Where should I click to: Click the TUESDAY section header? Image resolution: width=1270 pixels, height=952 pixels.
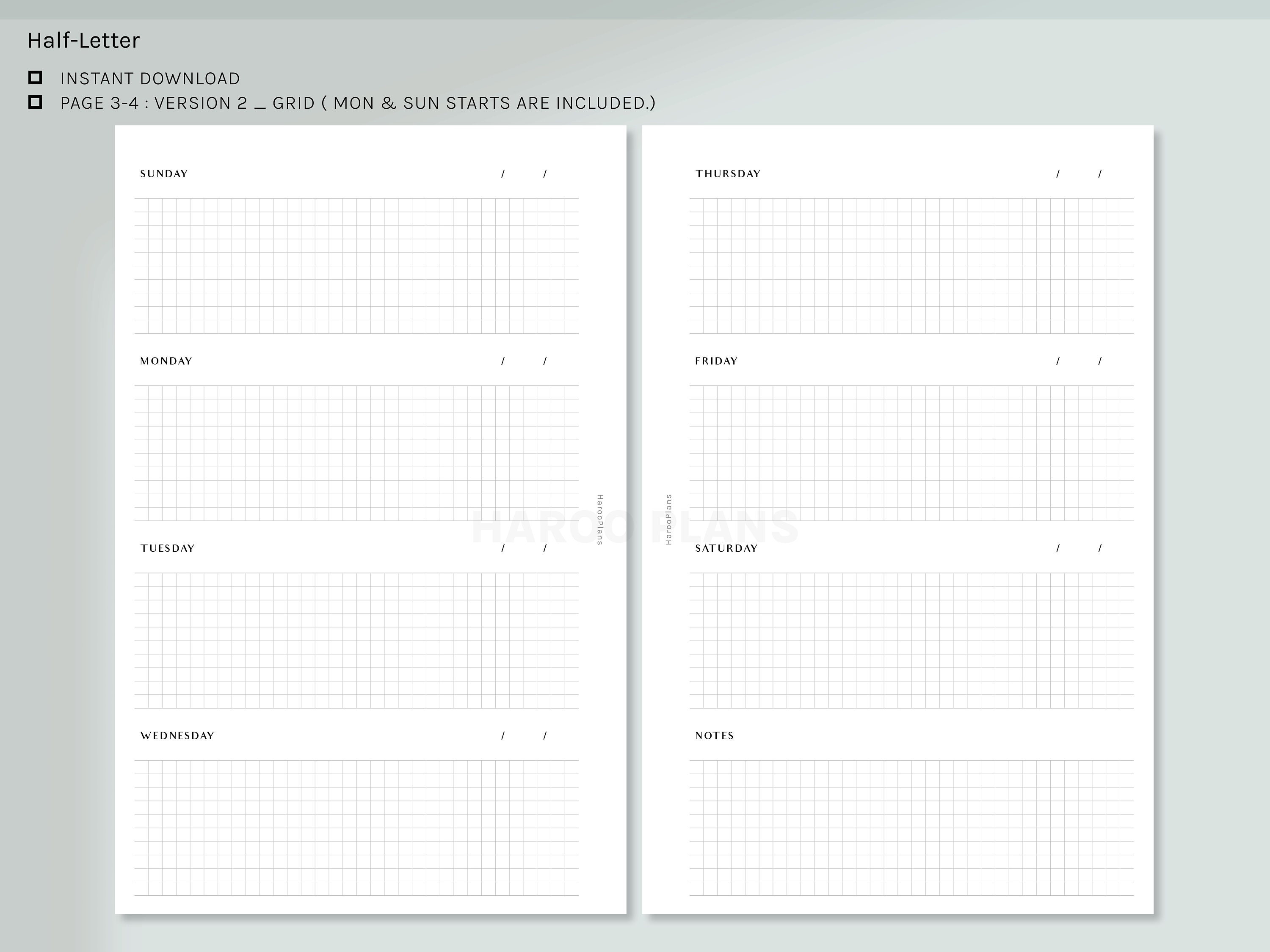166,548
